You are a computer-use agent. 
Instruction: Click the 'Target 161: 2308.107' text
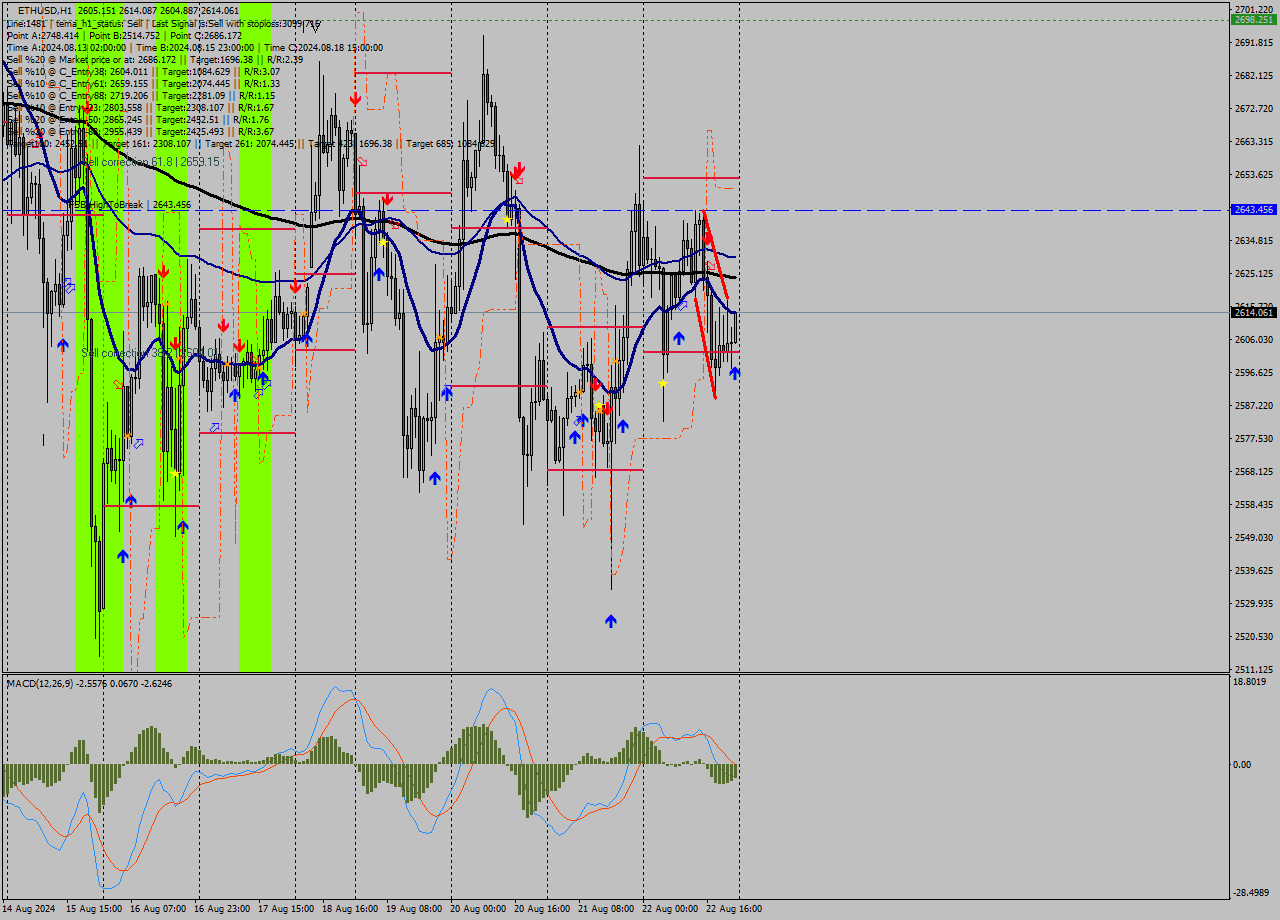(x=148, y=144)
